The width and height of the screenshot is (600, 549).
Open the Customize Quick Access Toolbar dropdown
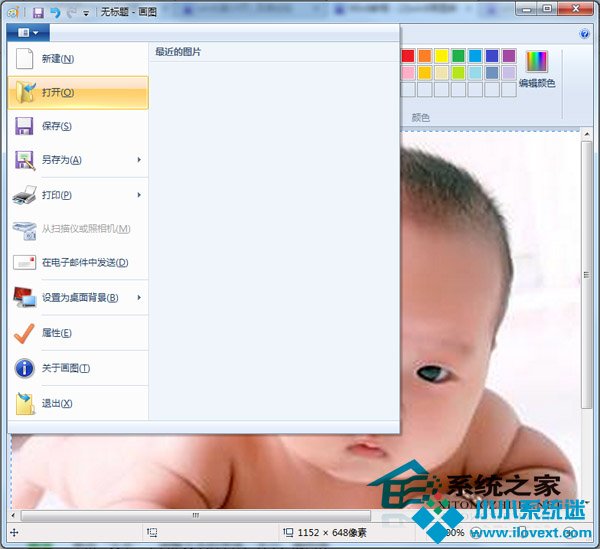point(86,14)
